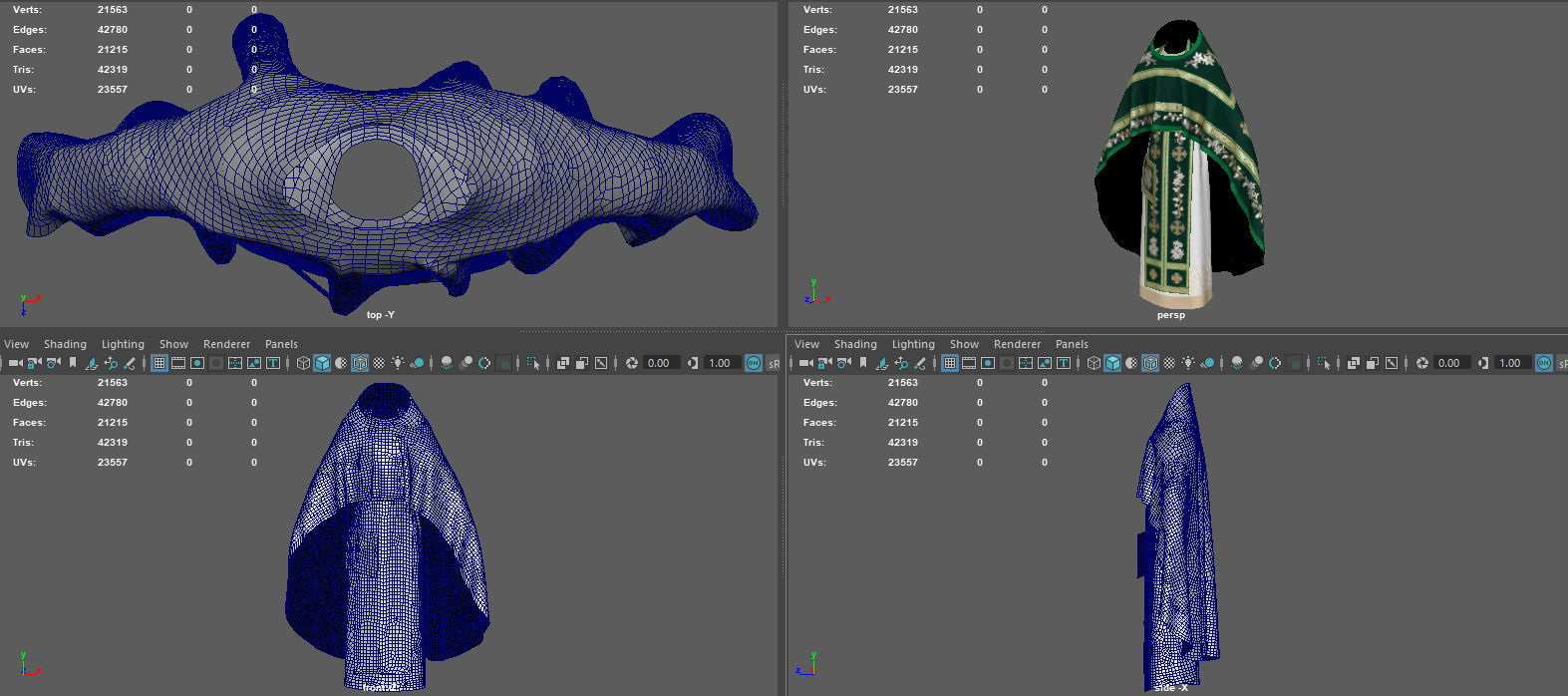Select Wireframe shading in front panel toolbar
This screenshot has height=696, width=1568.
pyautogui.click(x=304, y=363)
